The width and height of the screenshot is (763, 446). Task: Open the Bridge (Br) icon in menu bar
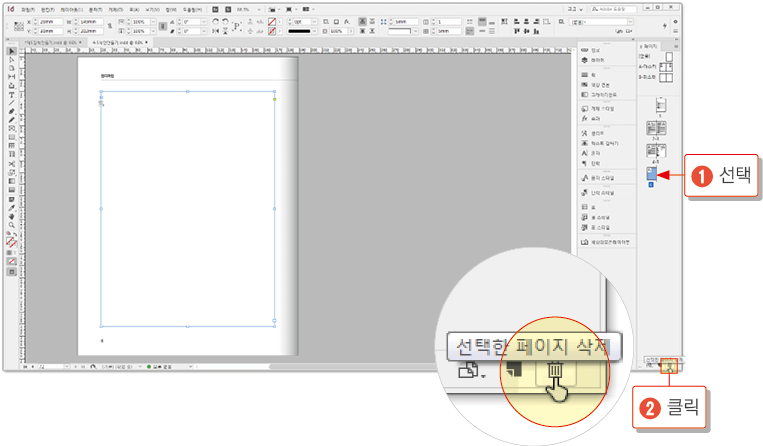tap(215, 9)
